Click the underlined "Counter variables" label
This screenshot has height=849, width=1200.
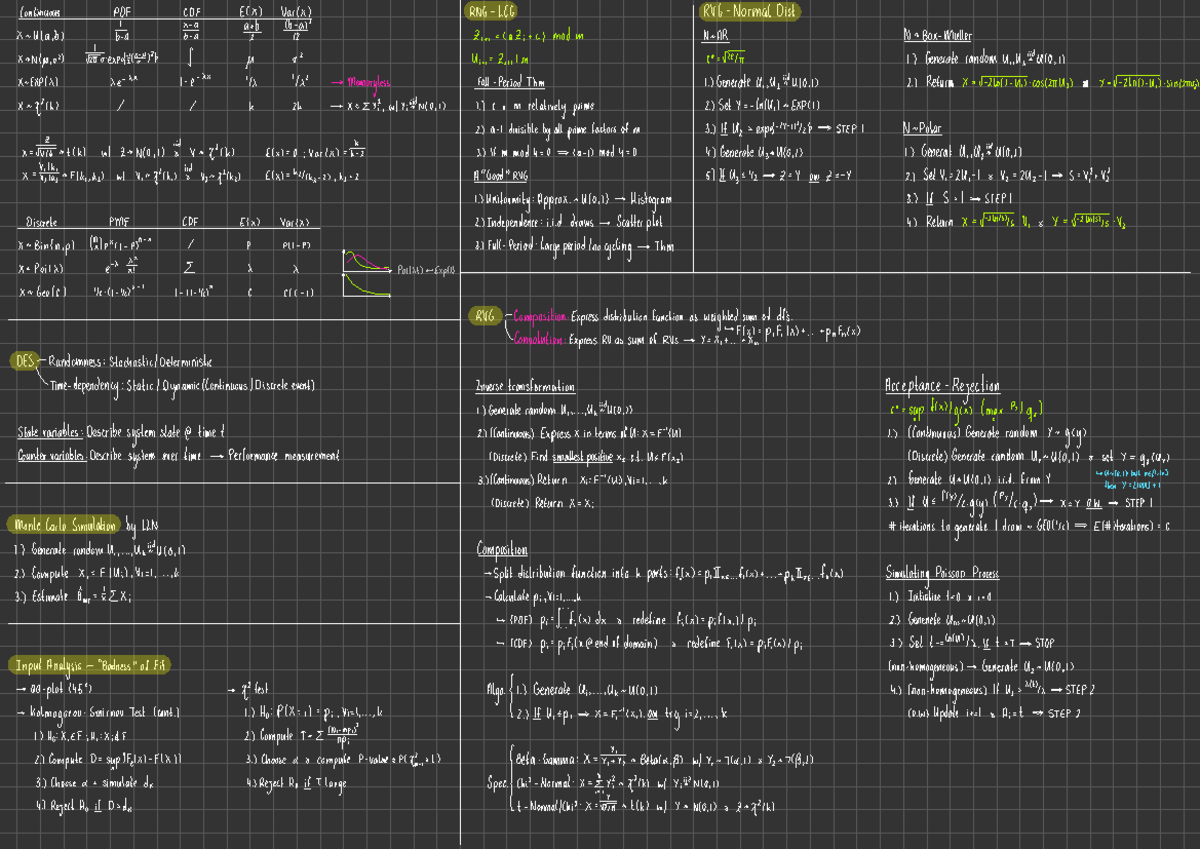(52, 456)
